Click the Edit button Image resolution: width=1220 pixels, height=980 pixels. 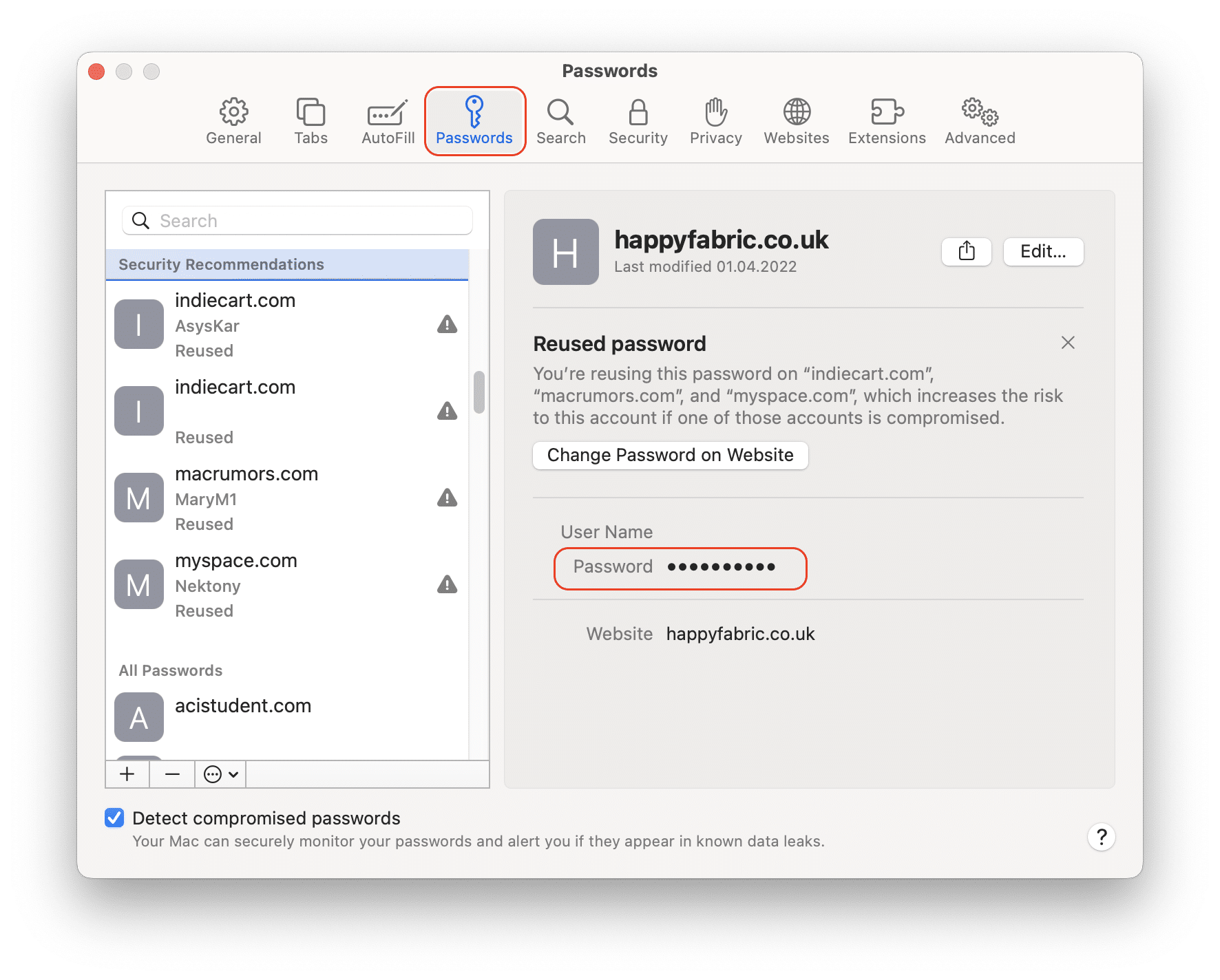(x=1043, y=252)
